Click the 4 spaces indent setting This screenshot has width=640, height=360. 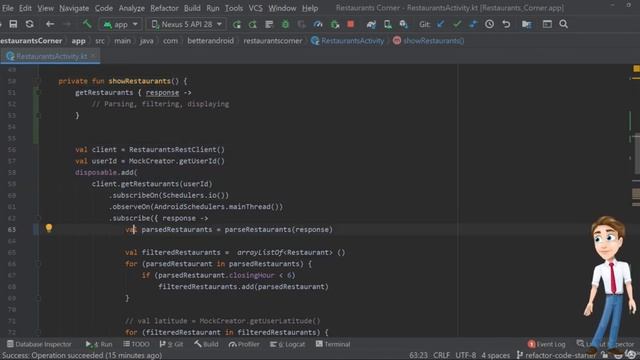click(496, 355)
